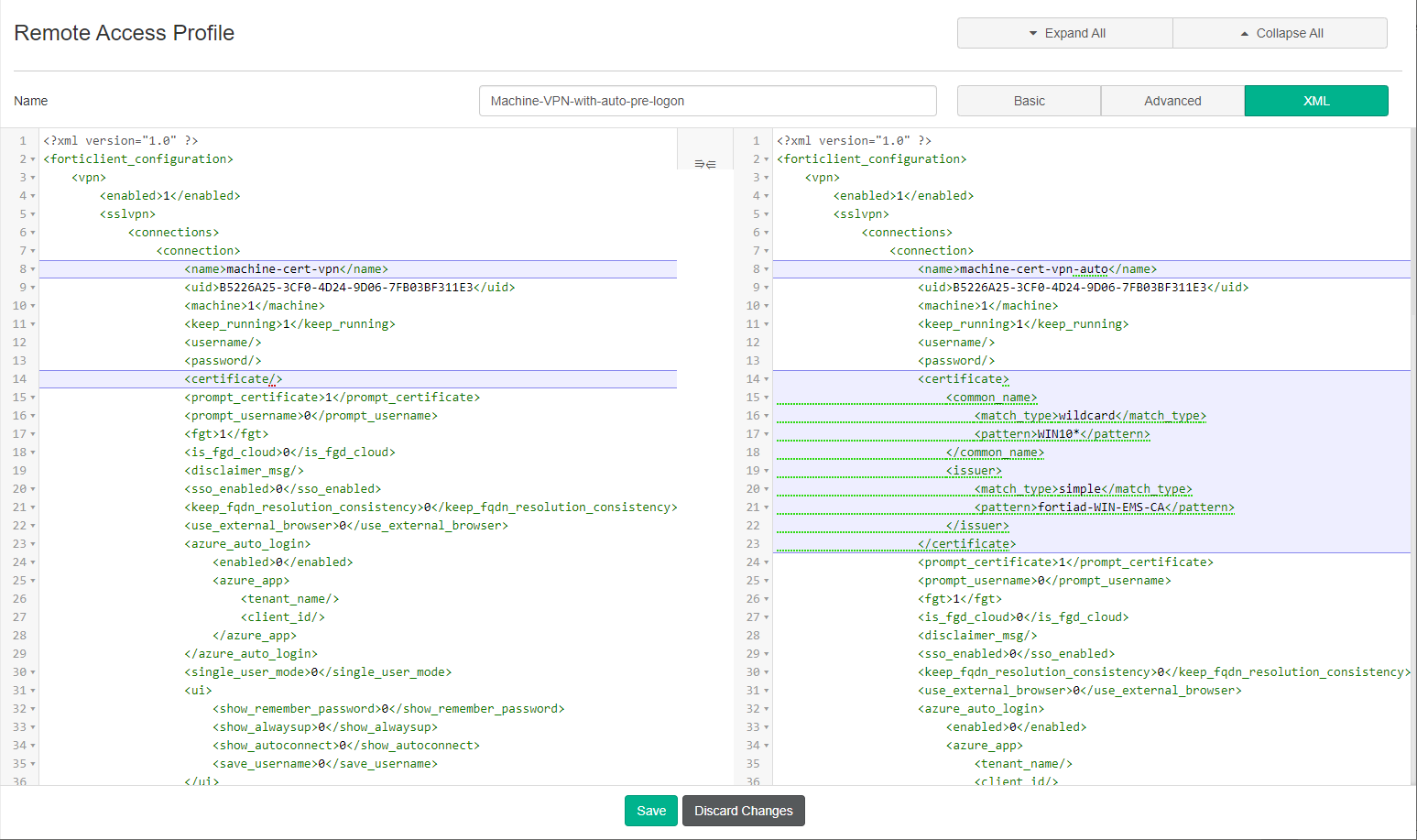This screenshot has height=840, width=1417.
Task: Collapse azure_auto_login on left editor line 23
Action: coord(33,544)
